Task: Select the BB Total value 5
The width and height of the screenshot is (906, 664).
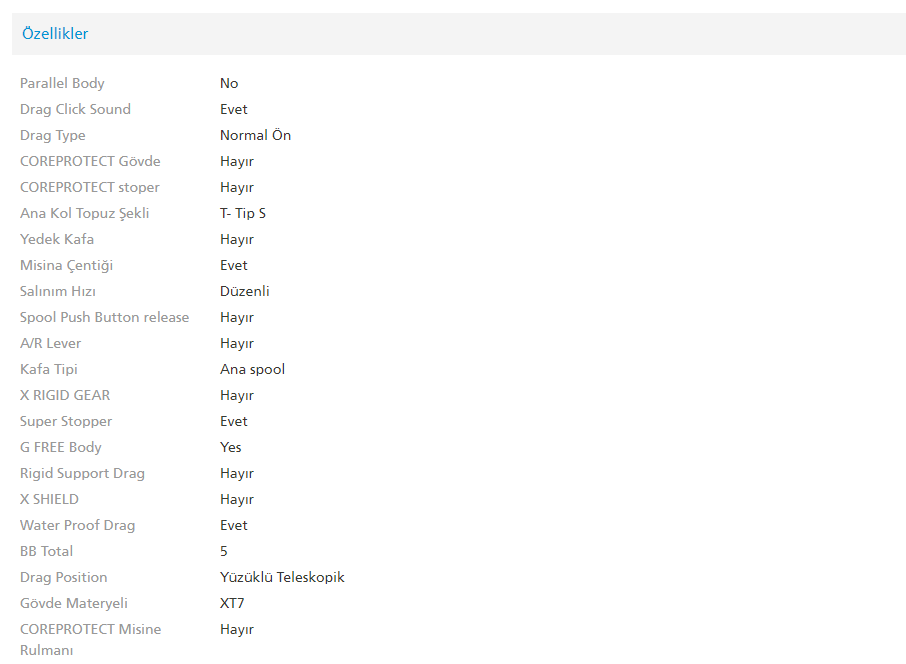Action: click(x=224, y=551)
